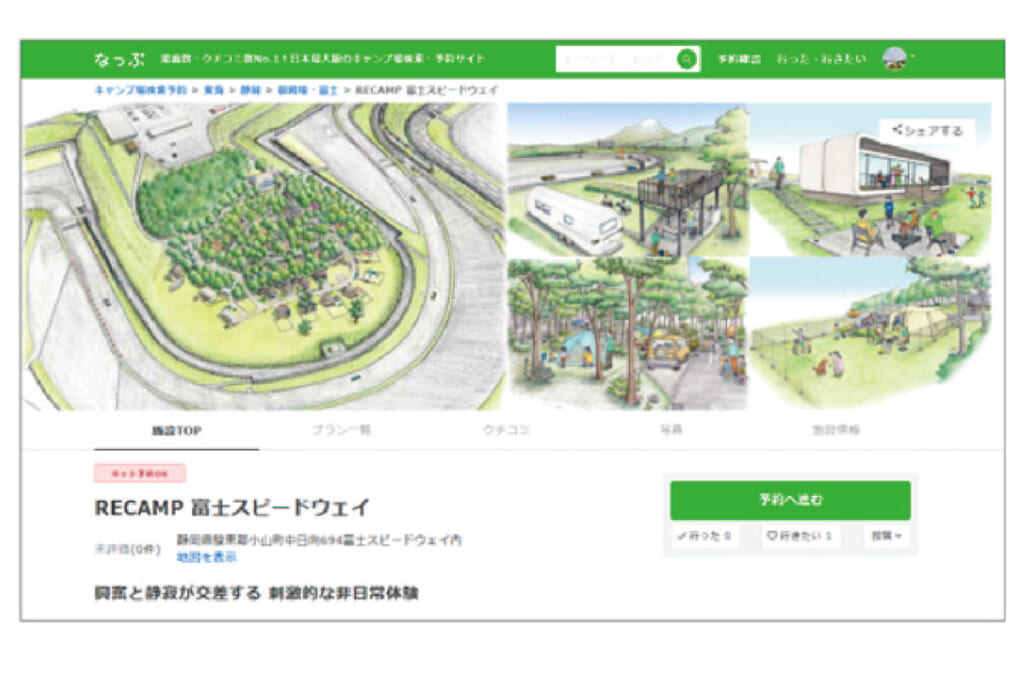Click the green search magnifier button
This screenshot has width=1024, height=683.
pos(686,59)
